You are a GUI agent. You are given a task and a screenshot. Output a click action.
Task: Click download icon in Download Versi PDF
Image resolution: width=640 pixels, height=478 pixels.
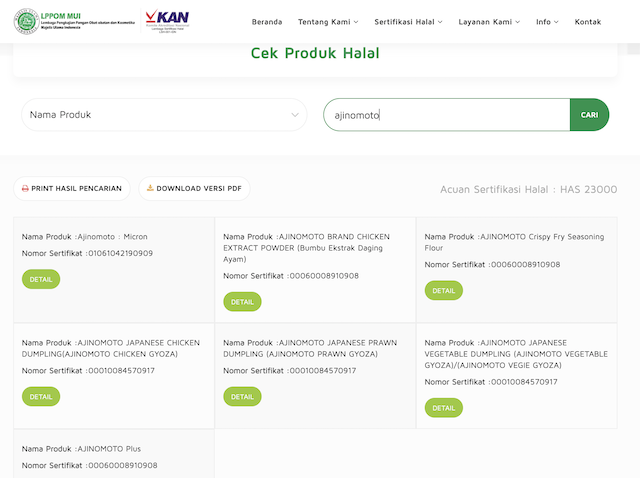tap(150, 188)
